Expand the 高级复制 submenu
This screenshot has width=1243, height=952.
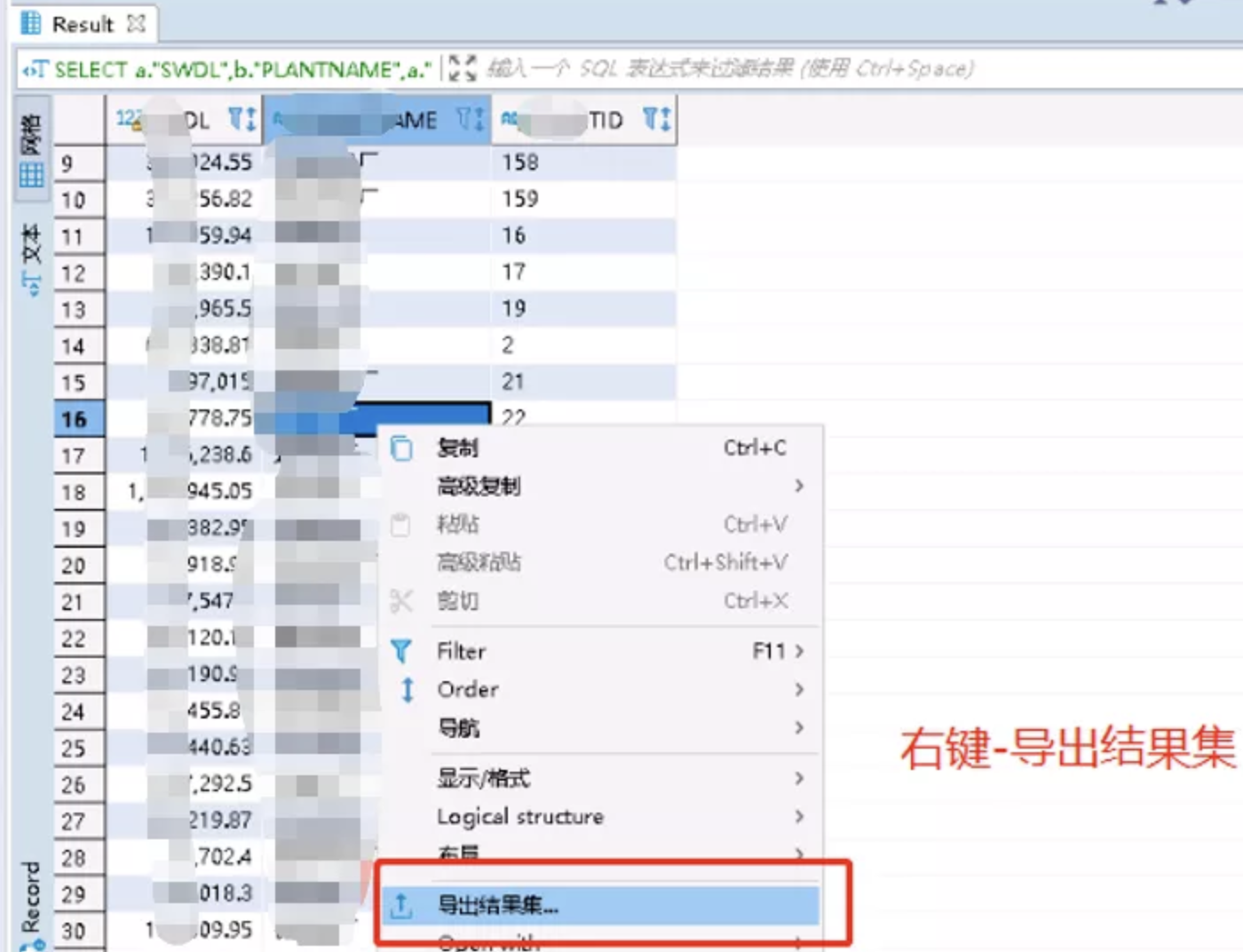click(798, 486)
